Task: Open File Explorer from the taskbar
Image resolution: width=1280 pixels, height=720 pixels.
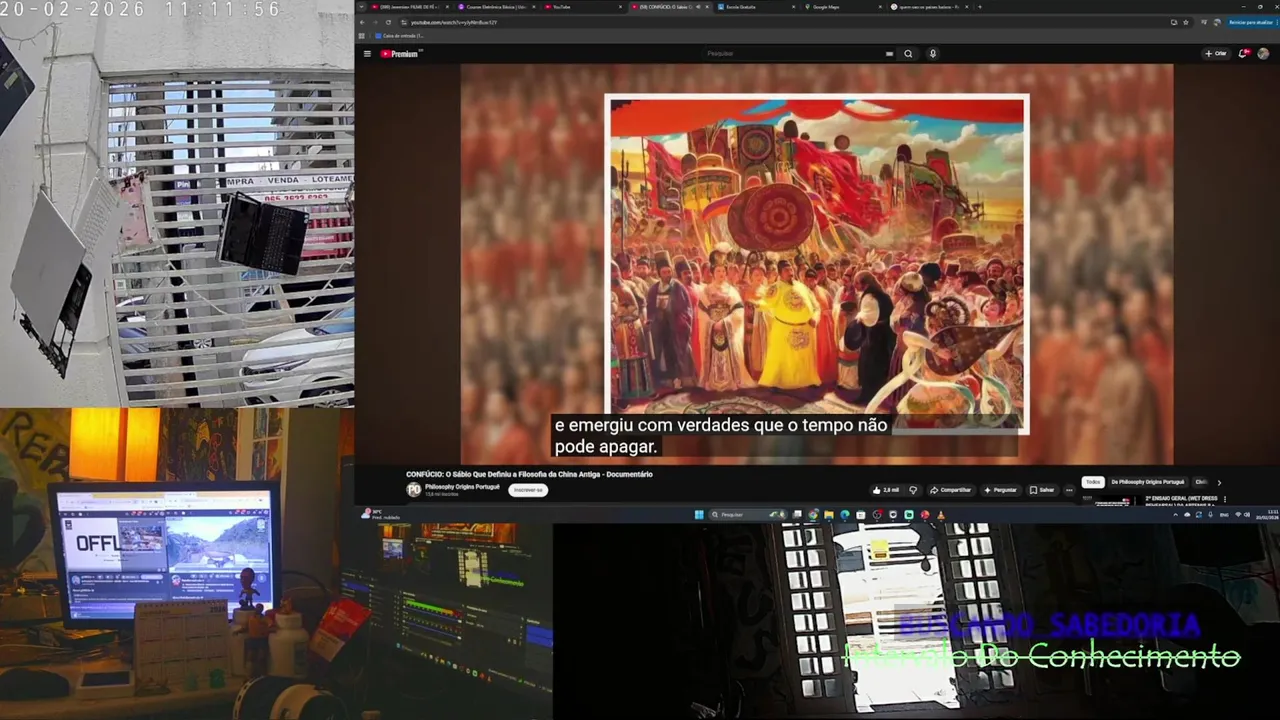Action: coord(829,514)
